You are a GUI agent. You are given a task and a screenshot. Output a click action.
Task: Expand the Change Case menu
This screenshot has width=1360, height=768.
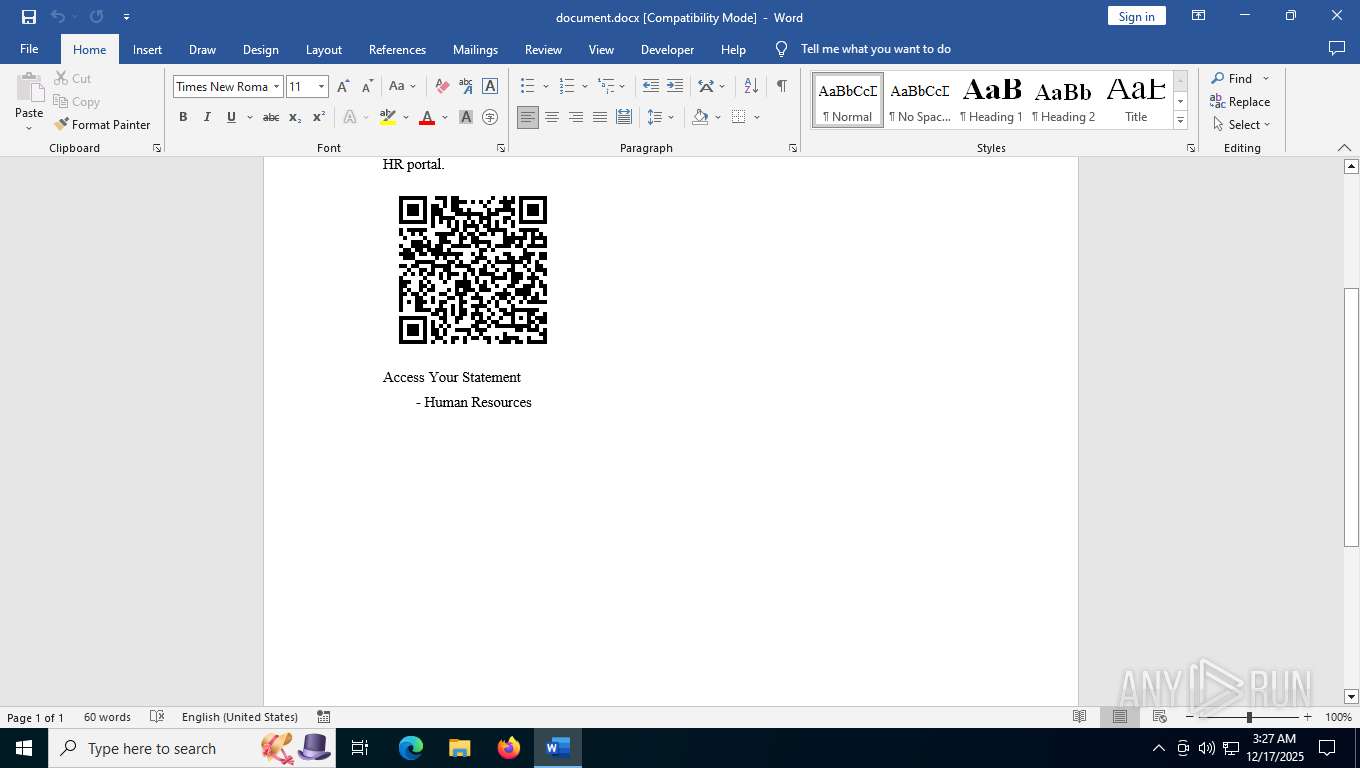click(x=402, y=87)
